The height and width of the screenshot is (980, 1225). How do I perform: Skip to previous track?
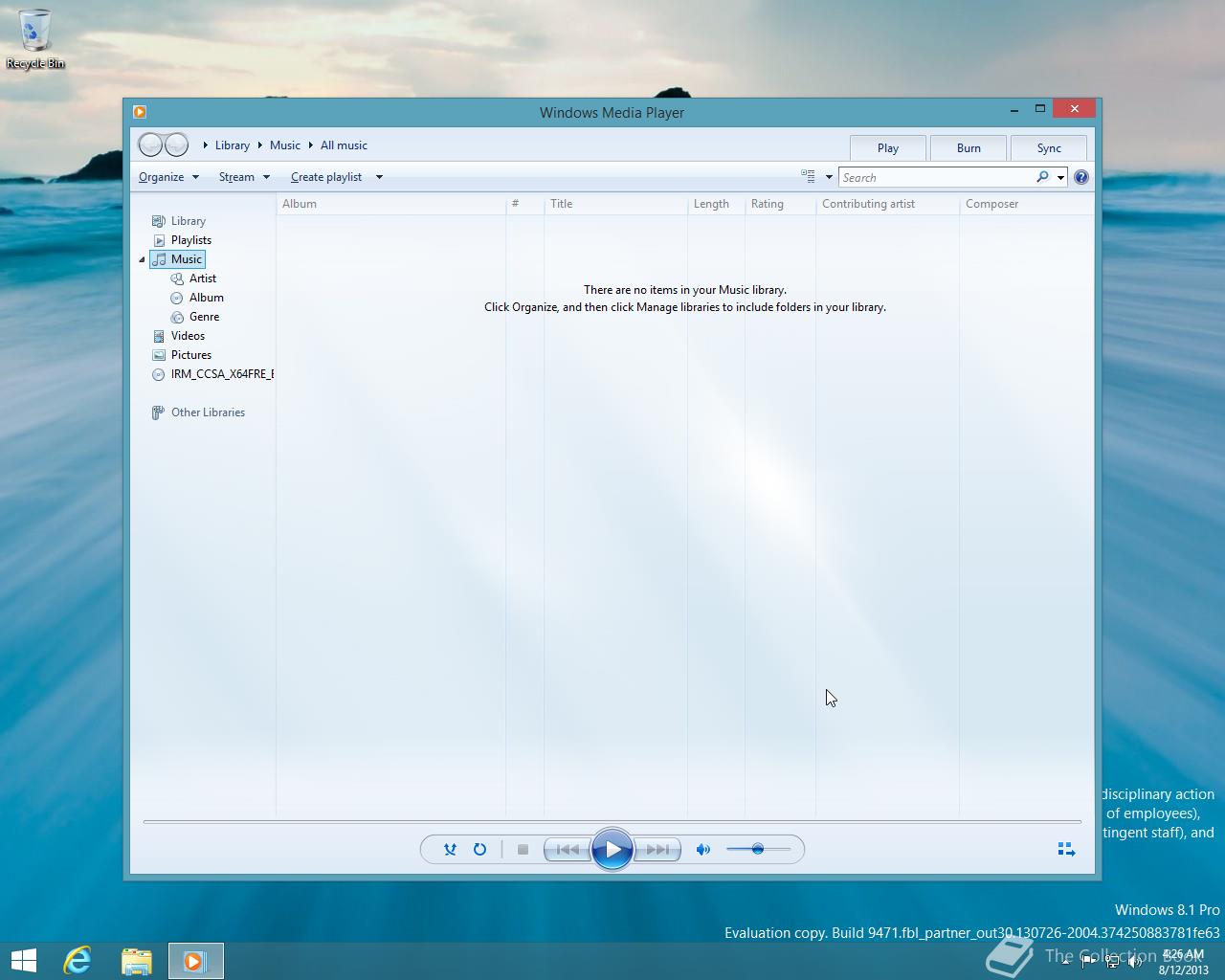(x=568, y=849)
